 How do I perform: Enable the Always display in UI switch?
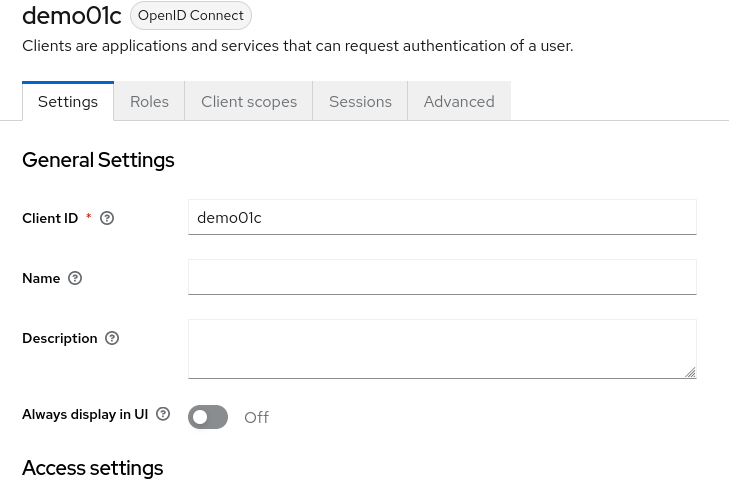pyautogui.click(x=208, y=417)
